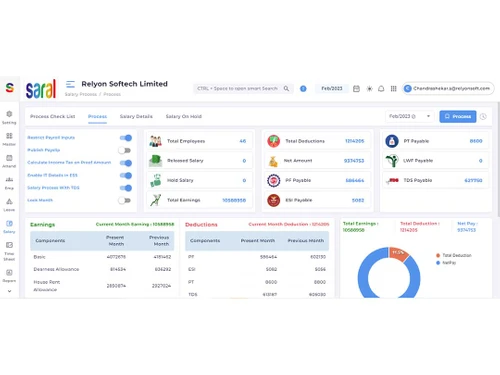Click the Total Employees value 46
The image size is (500, 375).
click(x=243, y=141)
